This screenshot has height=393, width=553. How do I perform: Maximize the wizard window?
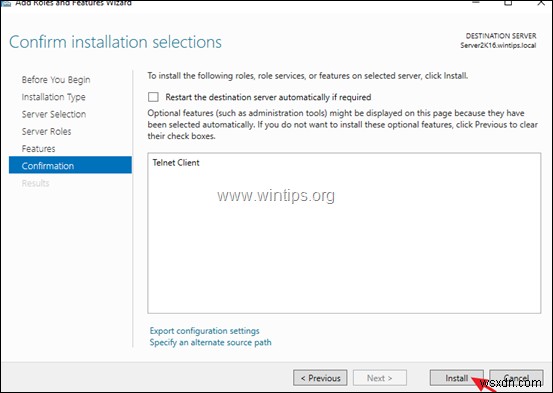pos(508,2)
